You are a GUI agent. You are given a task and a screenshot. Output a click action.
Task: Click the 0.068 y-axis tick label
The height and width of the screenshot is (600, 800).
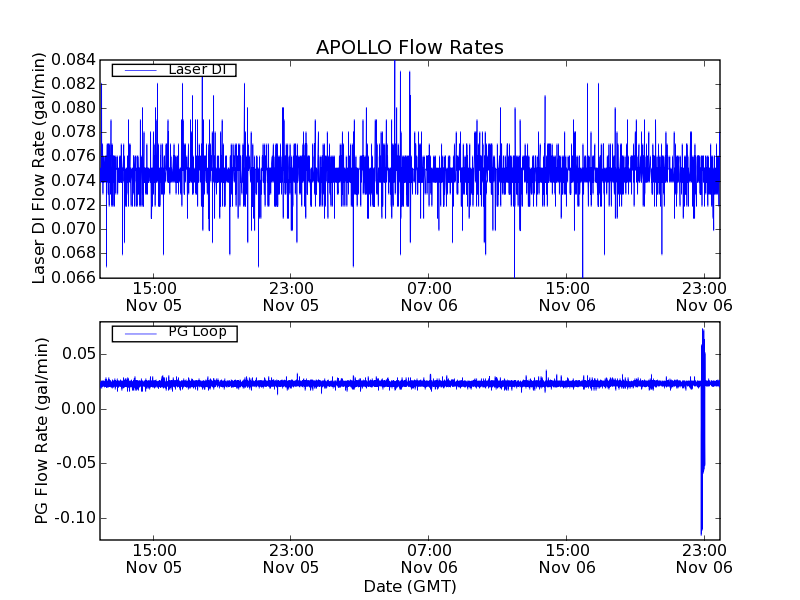pos(73,253)
